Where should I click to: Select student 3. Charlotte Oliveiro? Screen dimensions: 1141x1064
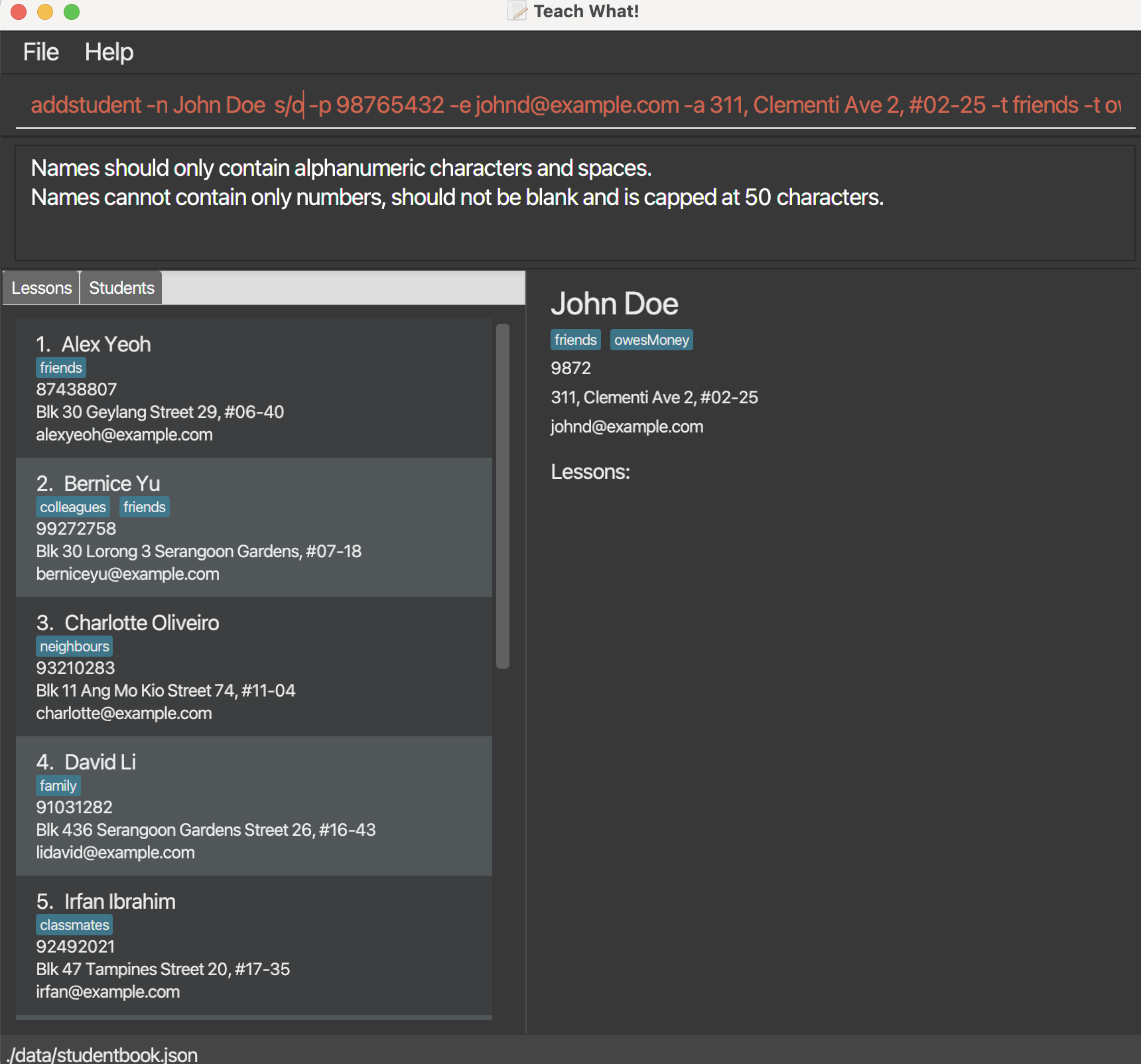(x=254, y=667)
